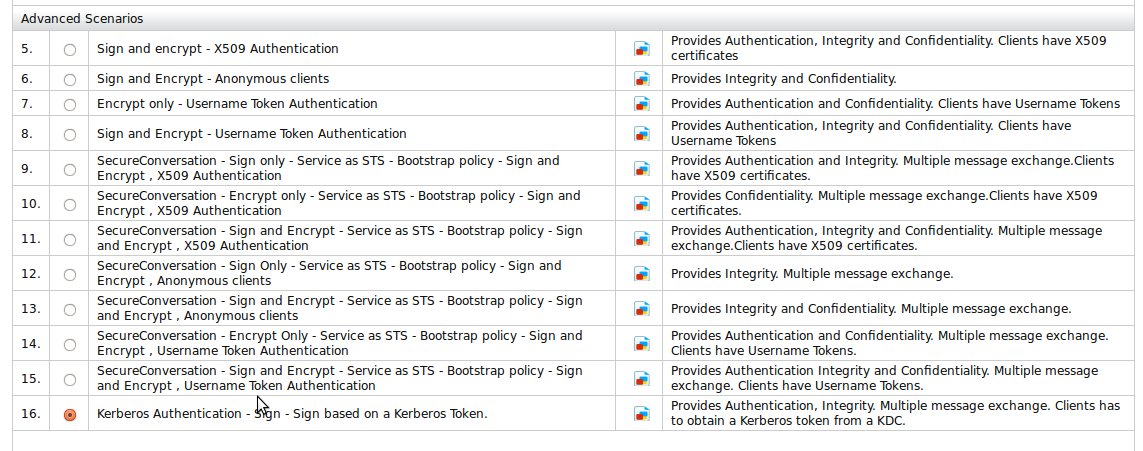View policy icon for Sign and Encrypt Anonymous clients
Screen dimensions: 1143x451
click(642, 79)
